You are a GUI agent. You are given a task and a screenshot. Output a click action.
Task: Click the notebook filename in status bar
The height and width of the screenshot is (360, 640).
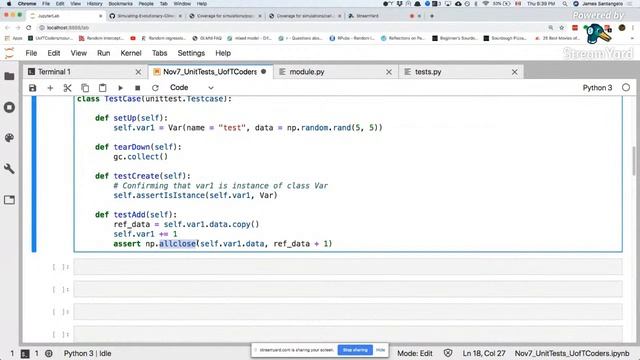[x=572, y=353]
